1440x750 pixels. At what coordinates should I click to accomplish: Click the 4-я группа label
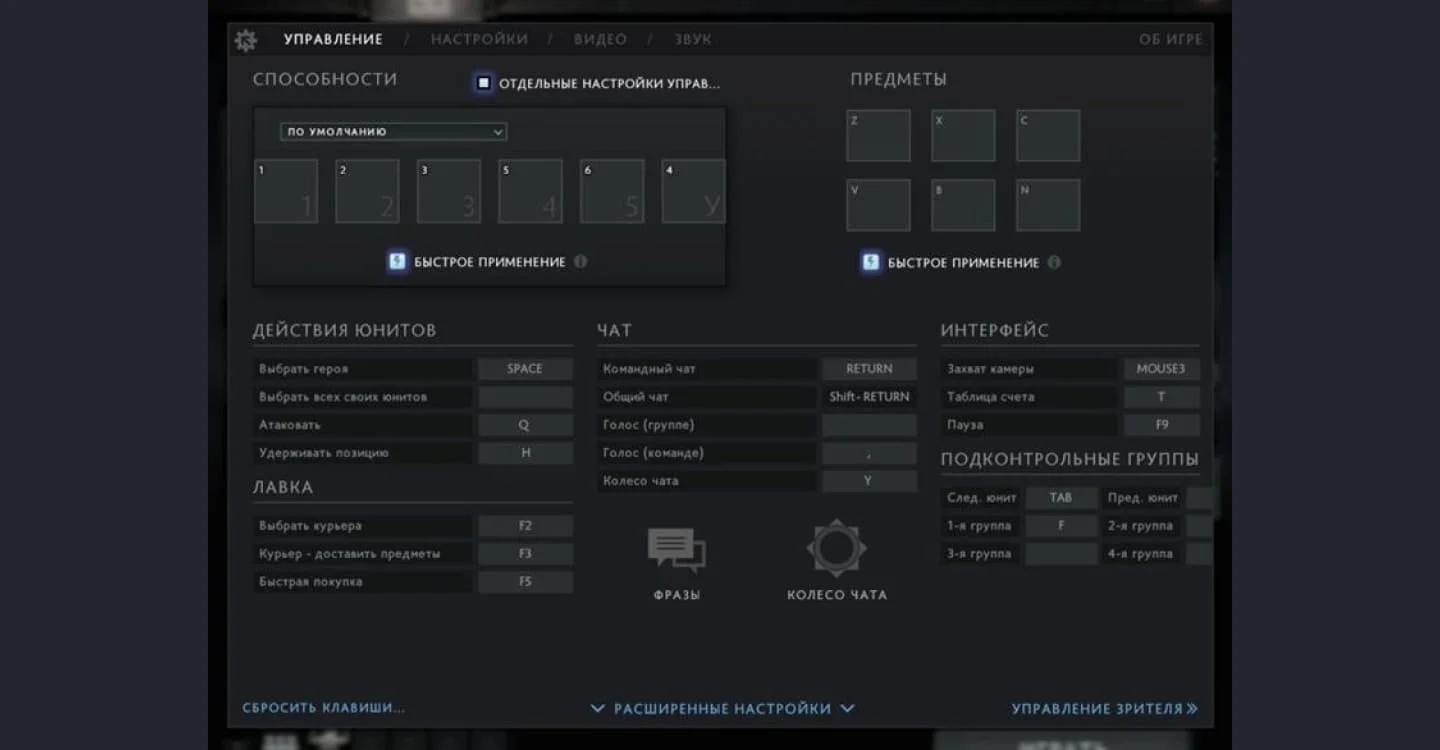(1140, 554)
